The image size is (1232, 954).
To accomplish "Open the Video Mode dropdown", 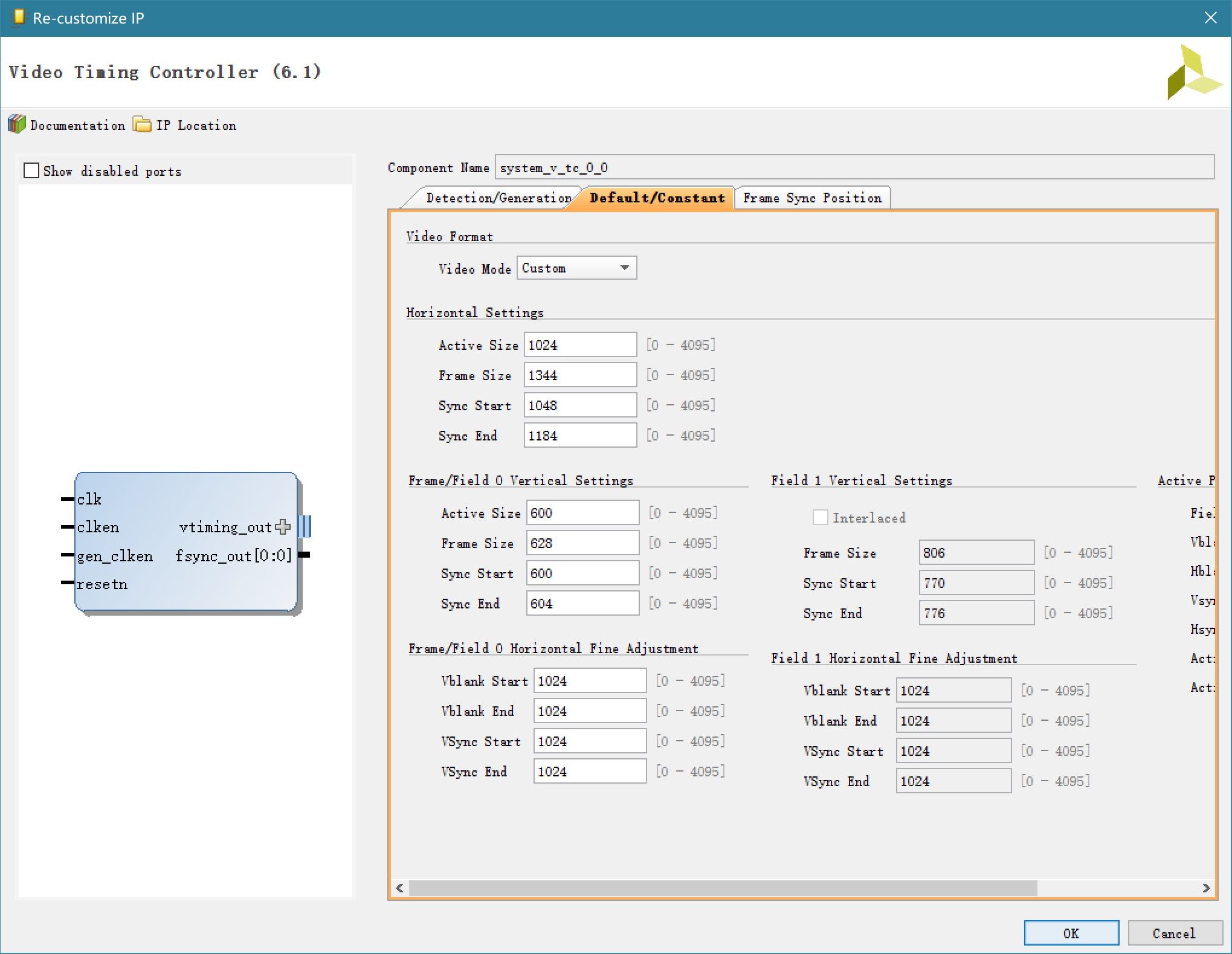I will tap(576, 268).
